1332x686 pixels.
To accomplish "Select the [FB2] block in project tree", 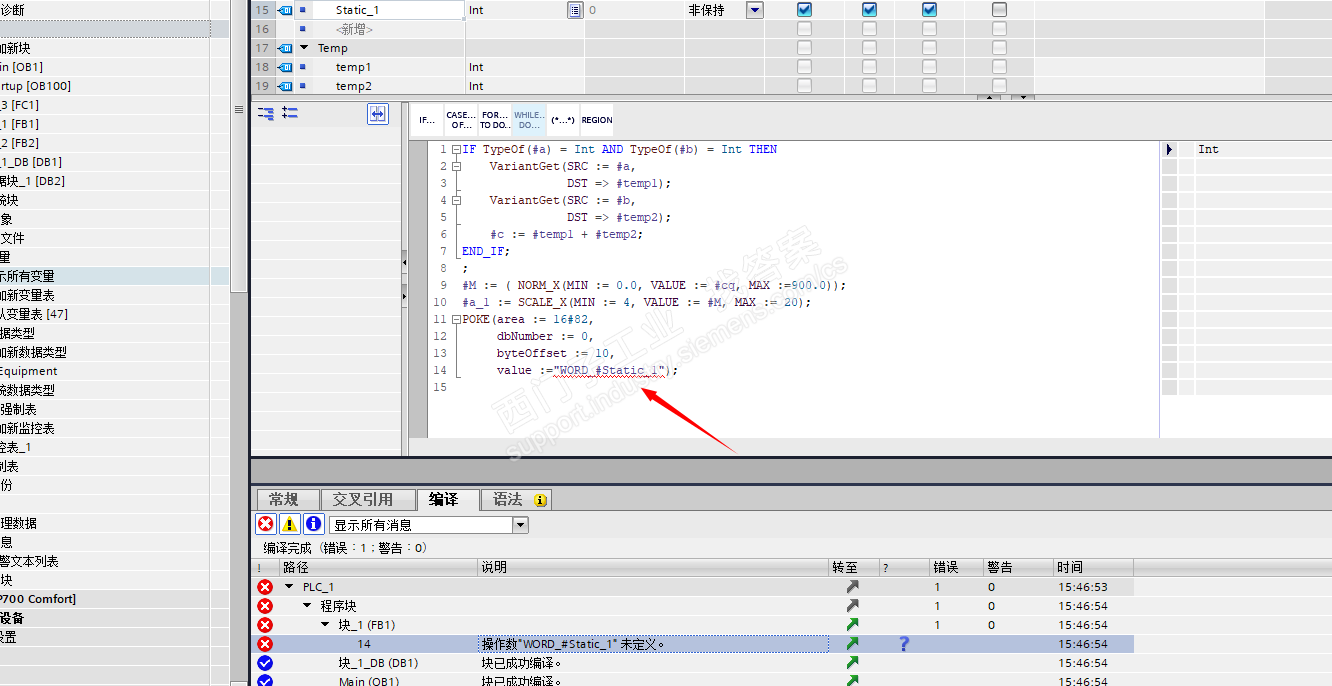I will click(x=20, y=143).
